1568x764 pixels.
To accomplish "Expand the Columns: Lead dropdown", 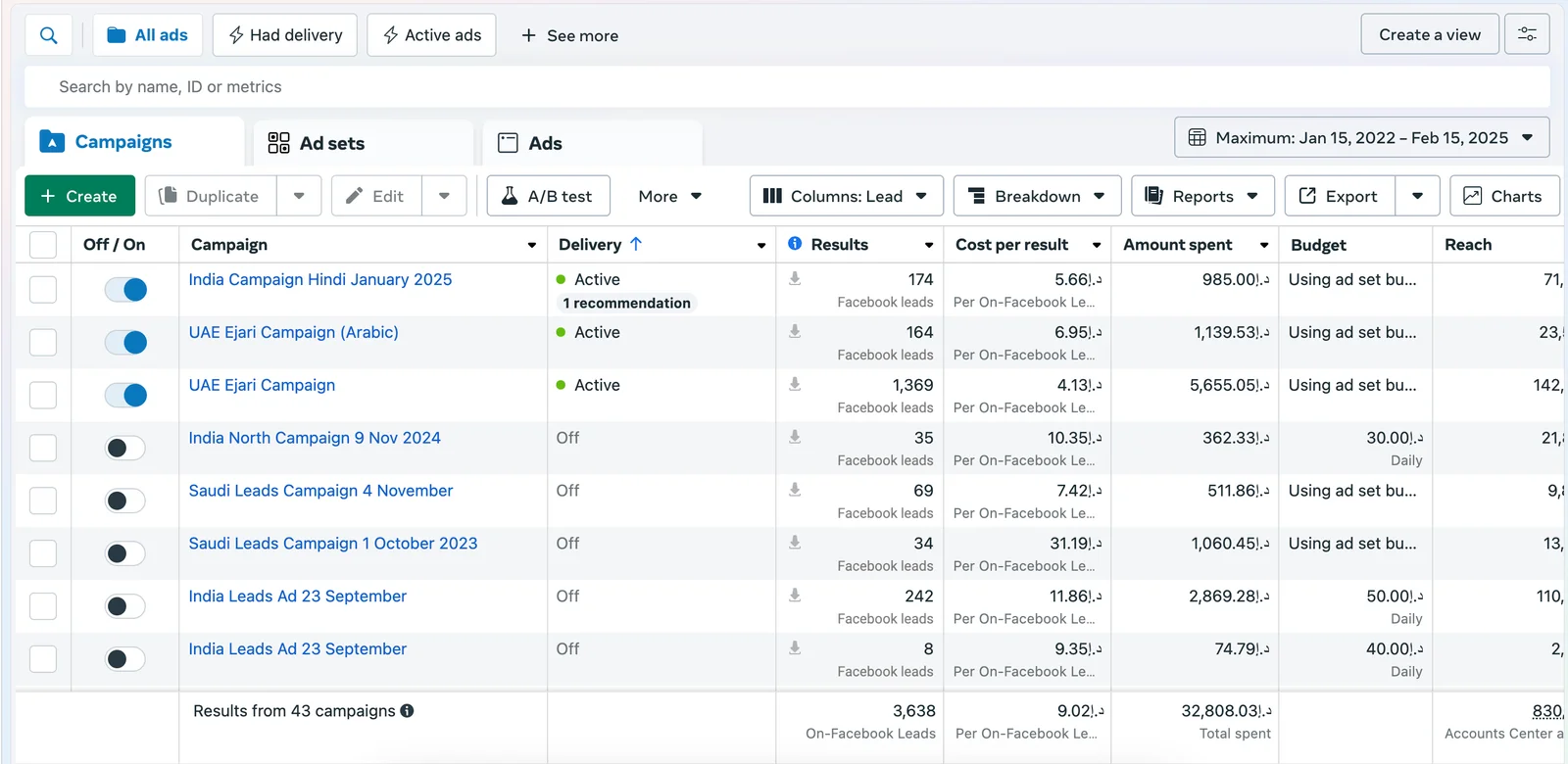I will click(x=845, y=196).
